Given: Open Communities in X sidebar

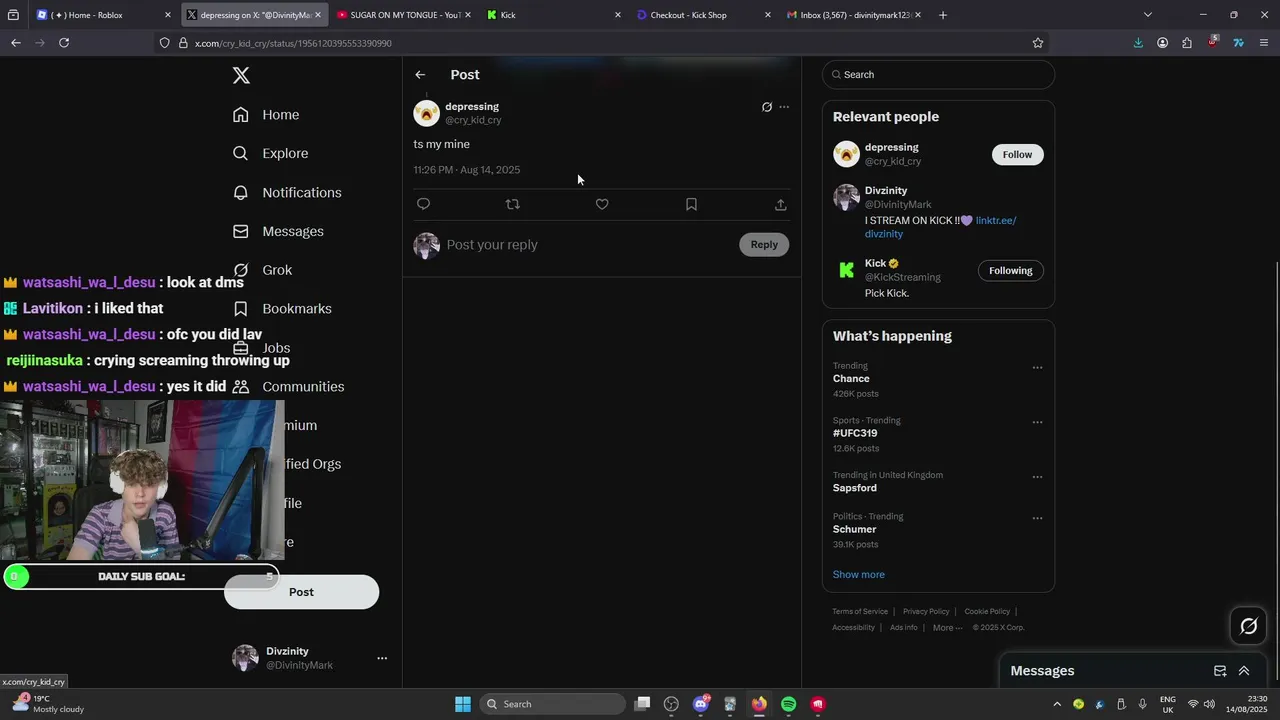Looking at the screenshot, I should (x=288, y=387).
